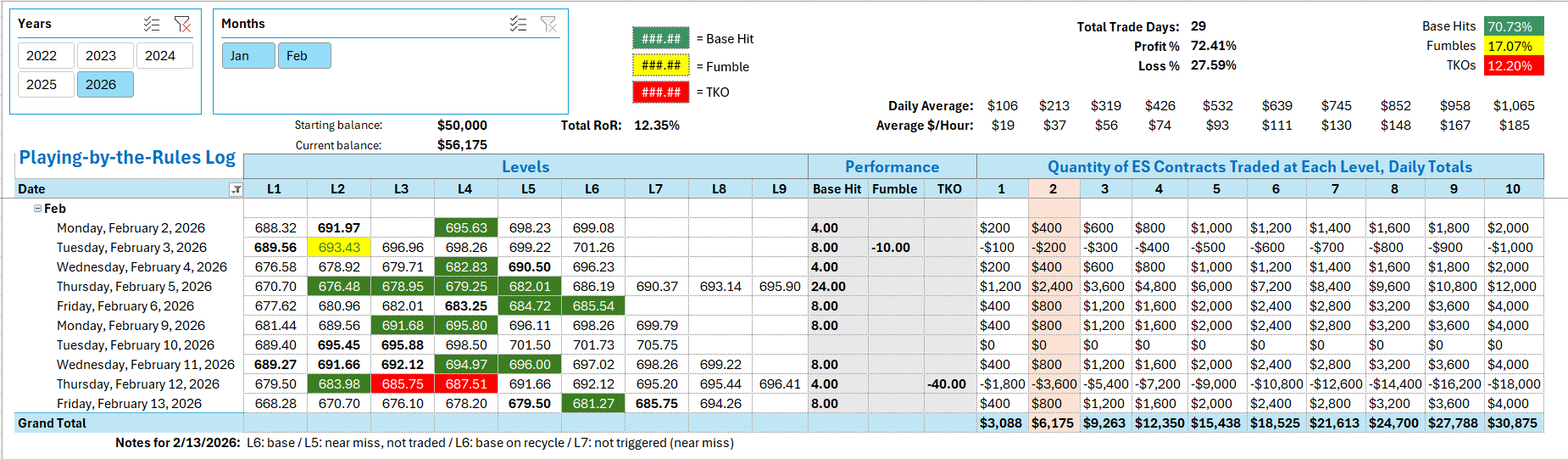The width and height of the screenshot is (1568, 459).
Task: Select the red TKO legend cell
Action: 660,92
